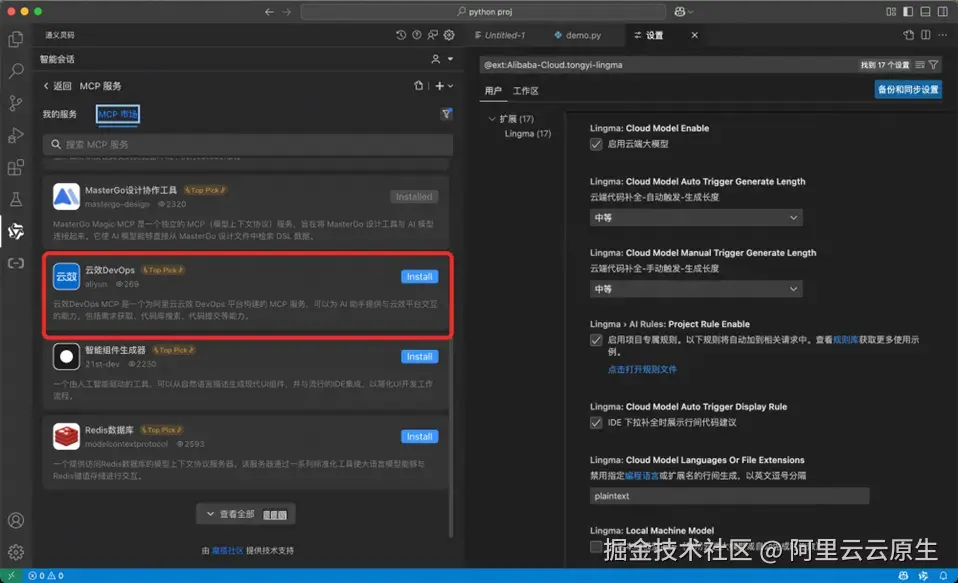Click the notifications bell in status bar

944,576
